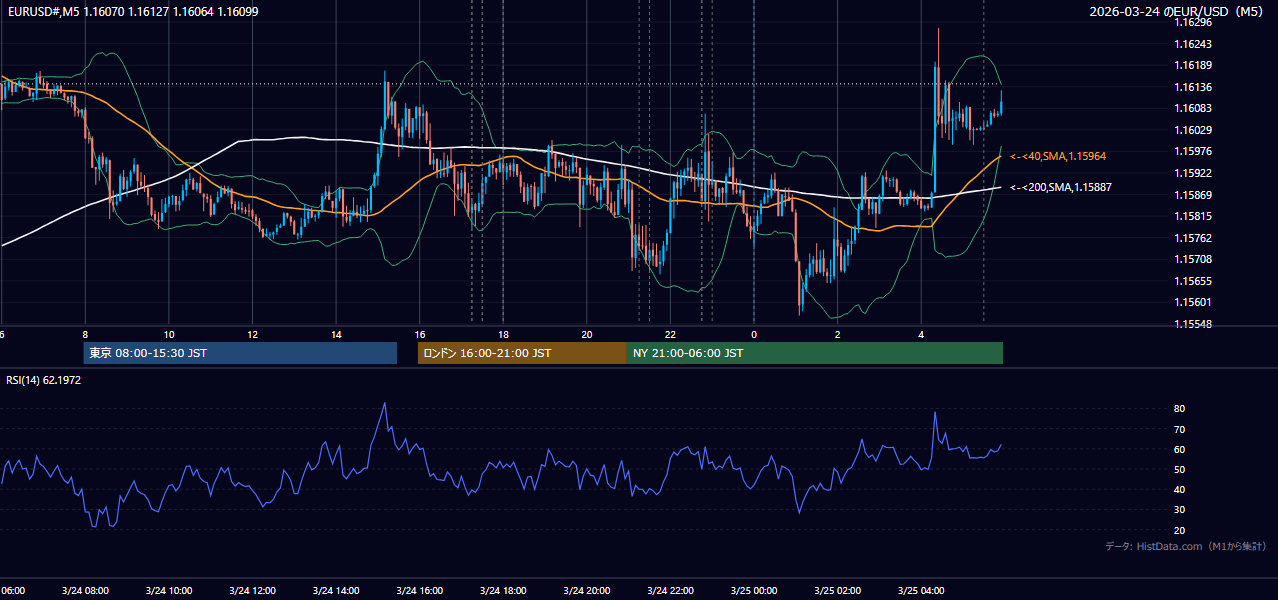Screen dimensions: 1278x600
Task: Click the 3/24 10:00 bottom date label
Action: (169, 590)
